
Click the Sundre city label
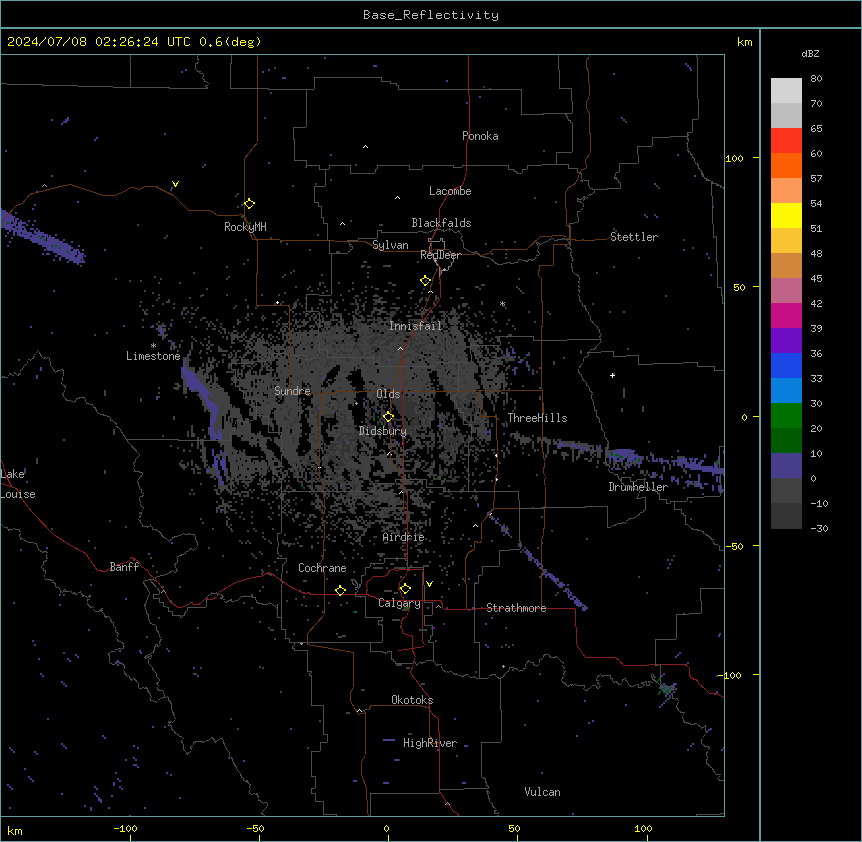(292, 391)
